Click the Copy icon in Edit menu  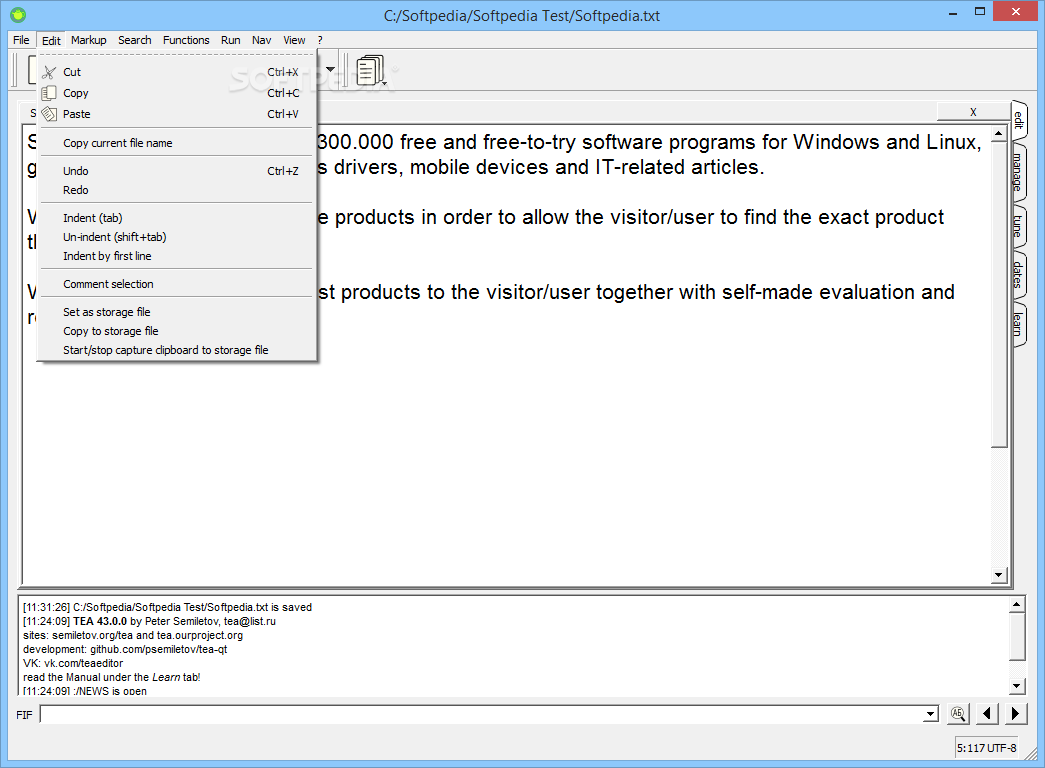tap(49, 93)
